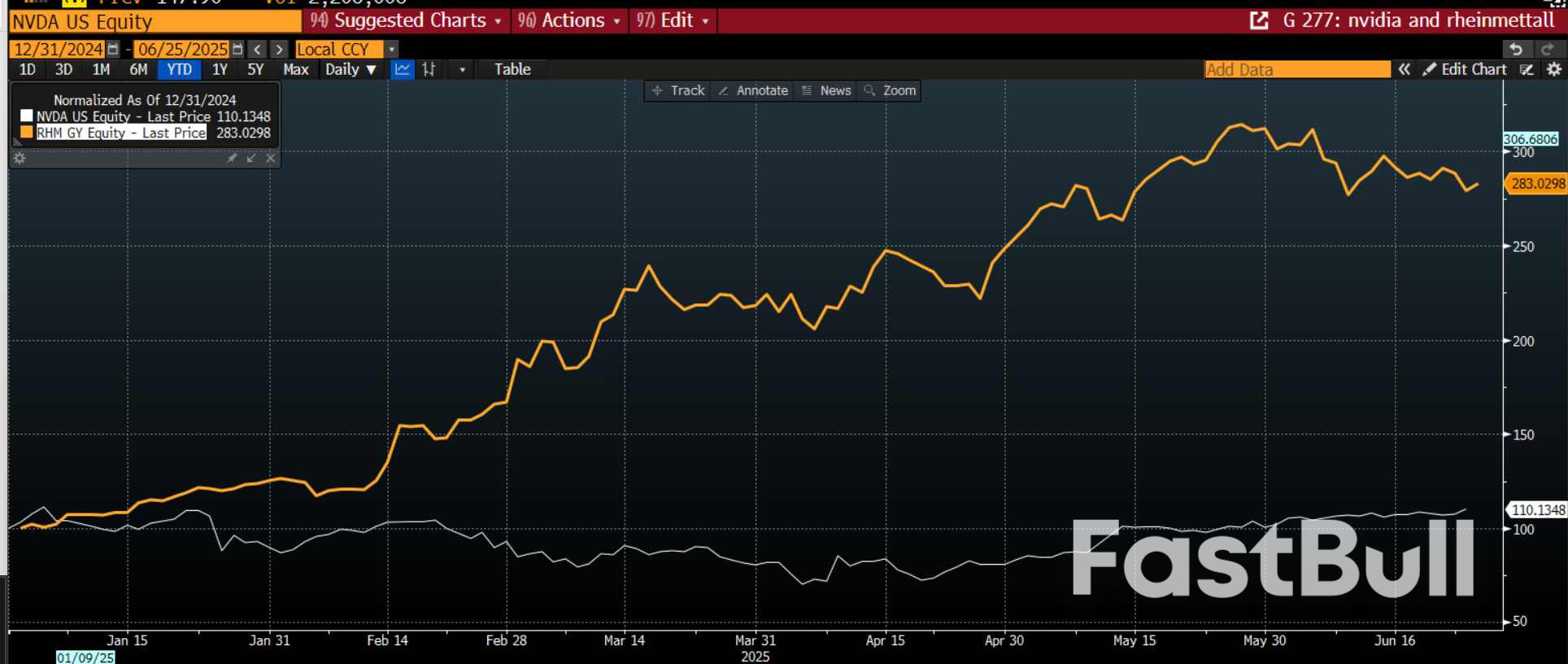Open the Daily frequency dropdown
1568x664 pixels.
click(x=351, y=69)
